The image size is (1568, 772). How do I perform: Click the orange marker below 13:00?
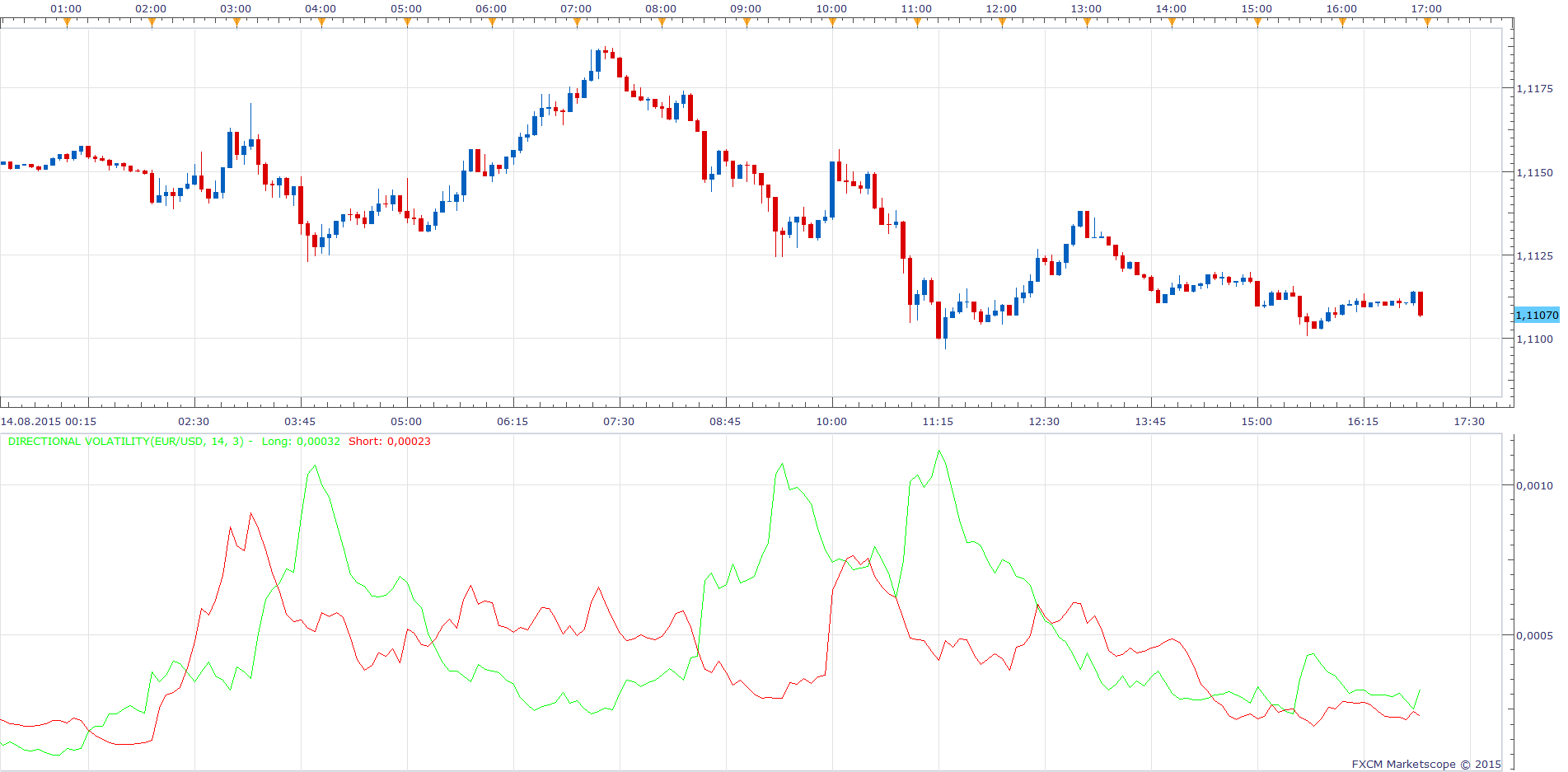[1087, 23]
